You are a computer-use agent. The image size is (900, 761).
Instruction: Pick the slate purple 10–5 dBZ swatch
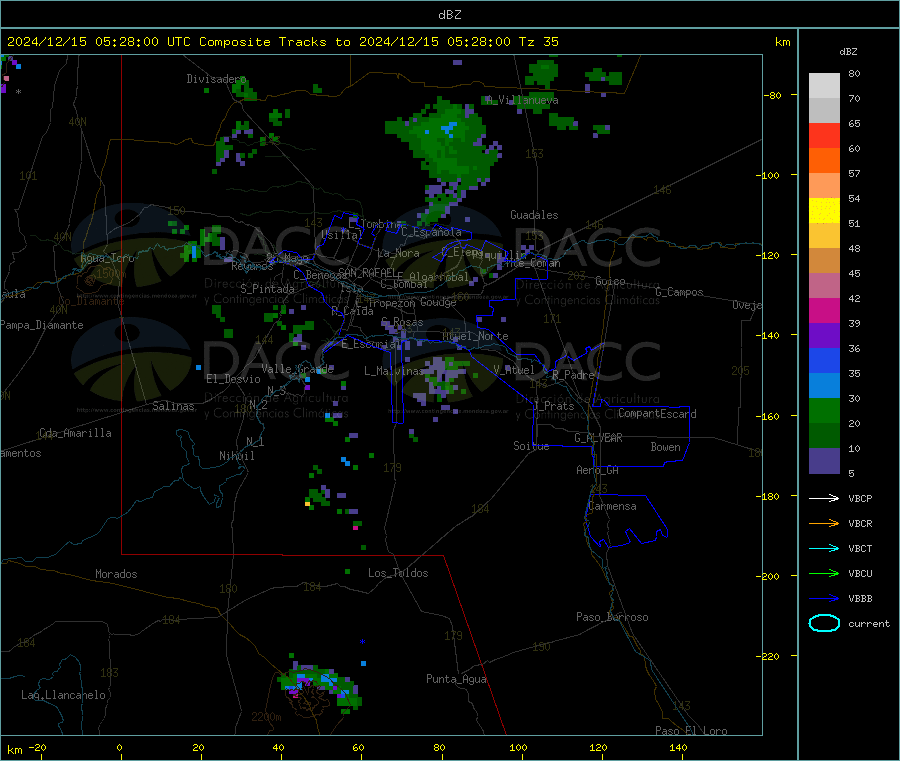click(824, 460)
